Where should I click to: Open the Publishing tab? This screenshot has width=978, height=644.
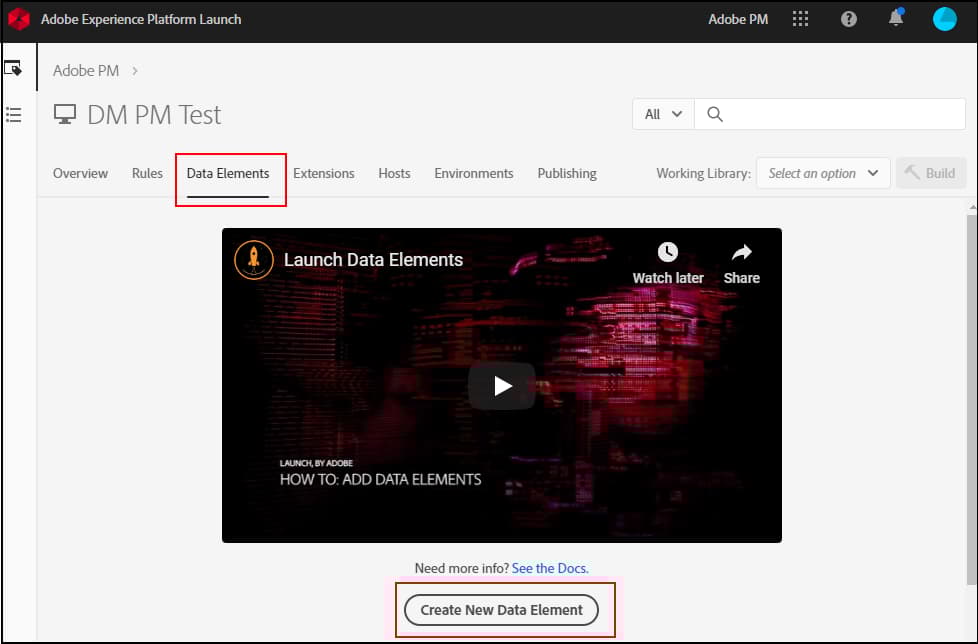pyautogui.click(x=566, y=173)
